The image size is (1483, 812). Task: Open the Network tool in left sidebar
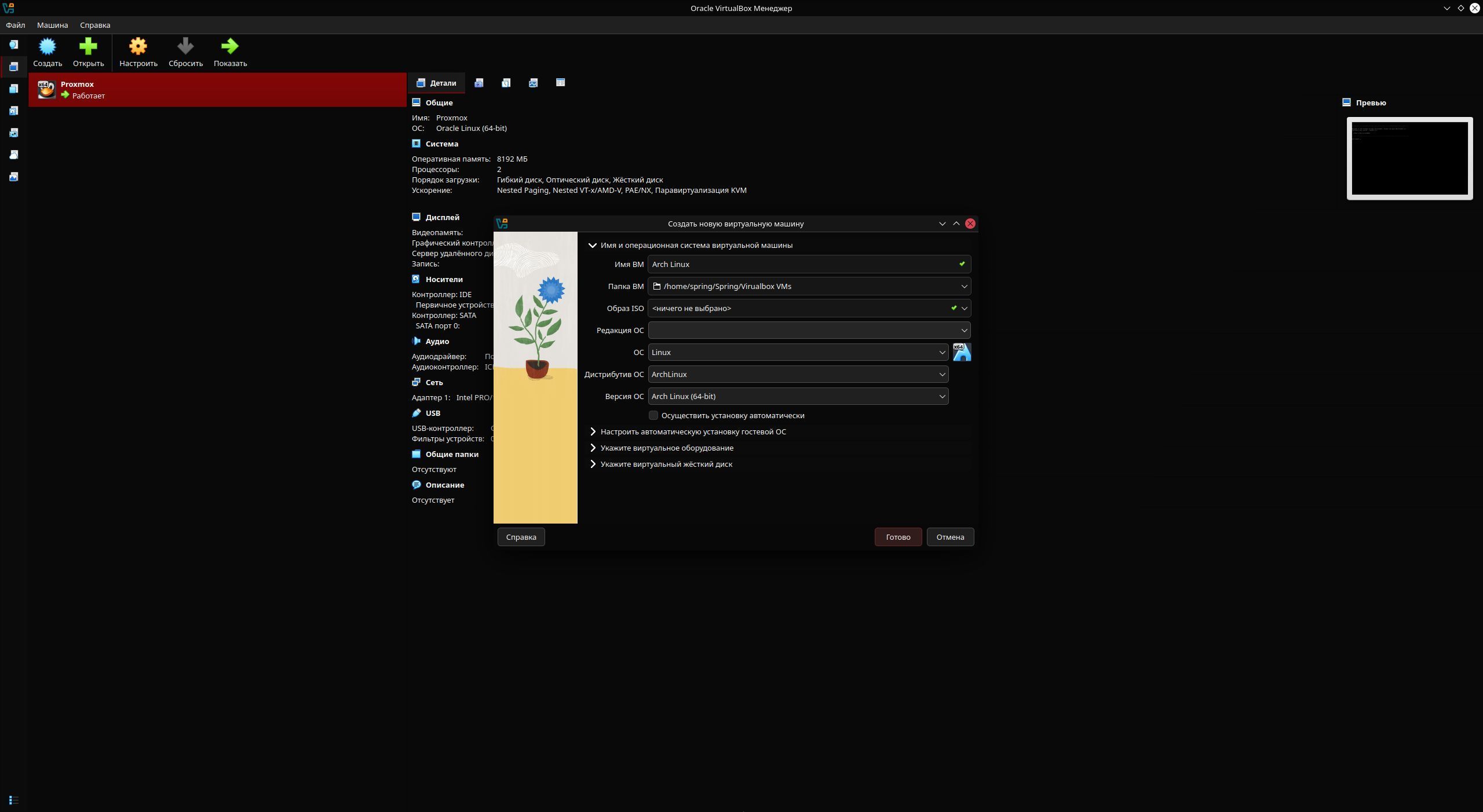[14, 133]
